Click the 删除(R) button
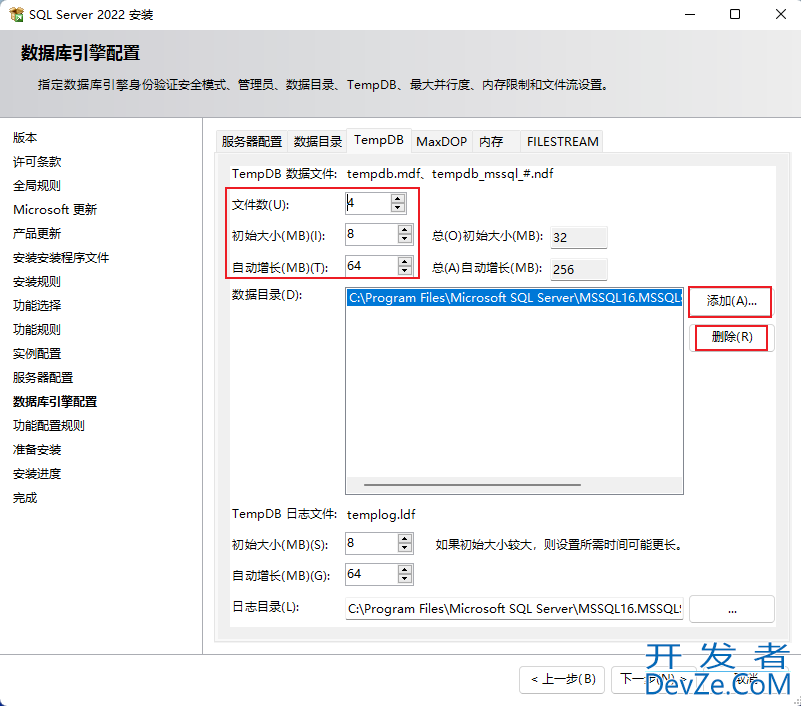The image size is (801, 706). [x=731, y=337]
